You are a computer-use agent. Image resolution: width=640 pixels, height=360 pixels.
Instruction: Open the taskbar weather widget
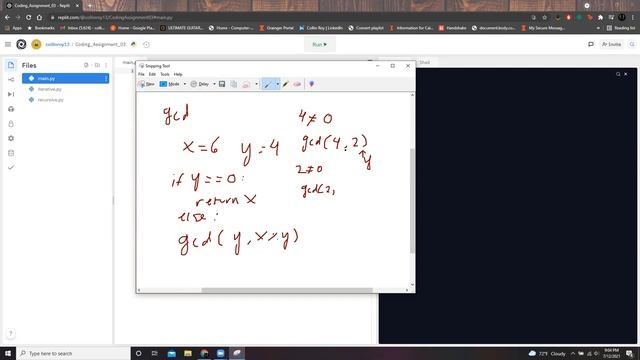pyautogui.click(x=547, y=353)
